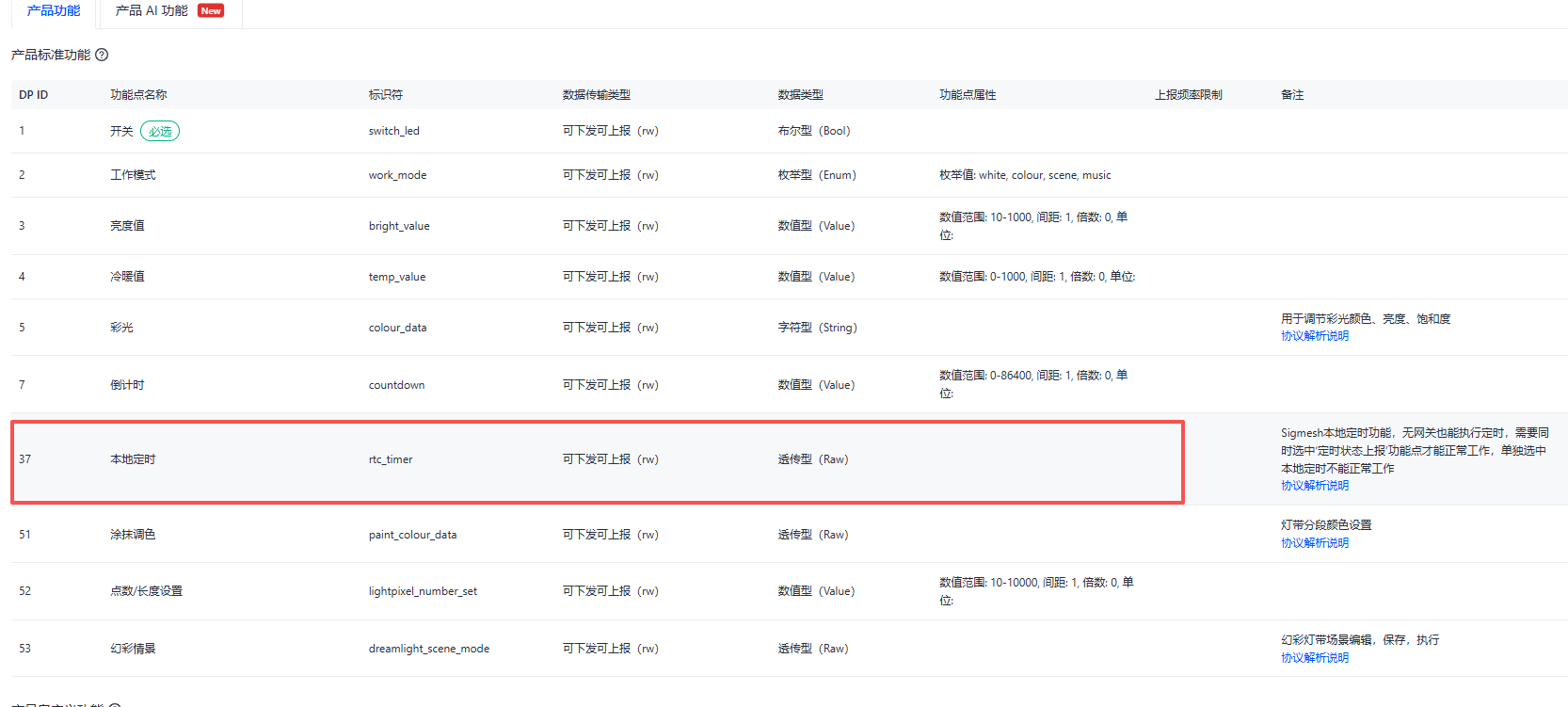
Task: Click the green 必选 tag next to 开关
Action: pos(160,131)
